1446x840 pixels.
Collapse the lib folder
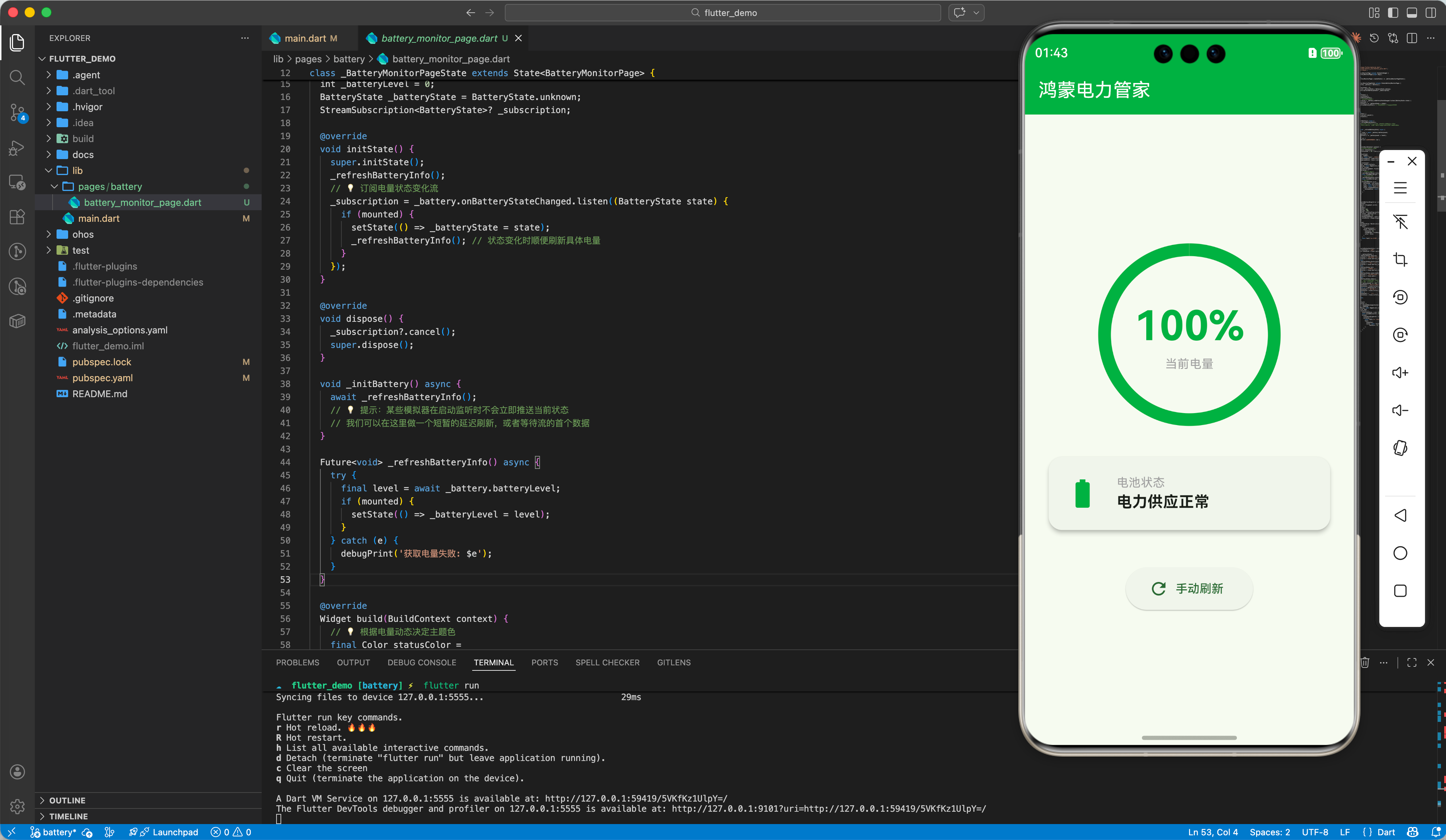click(x=77, y=170)
